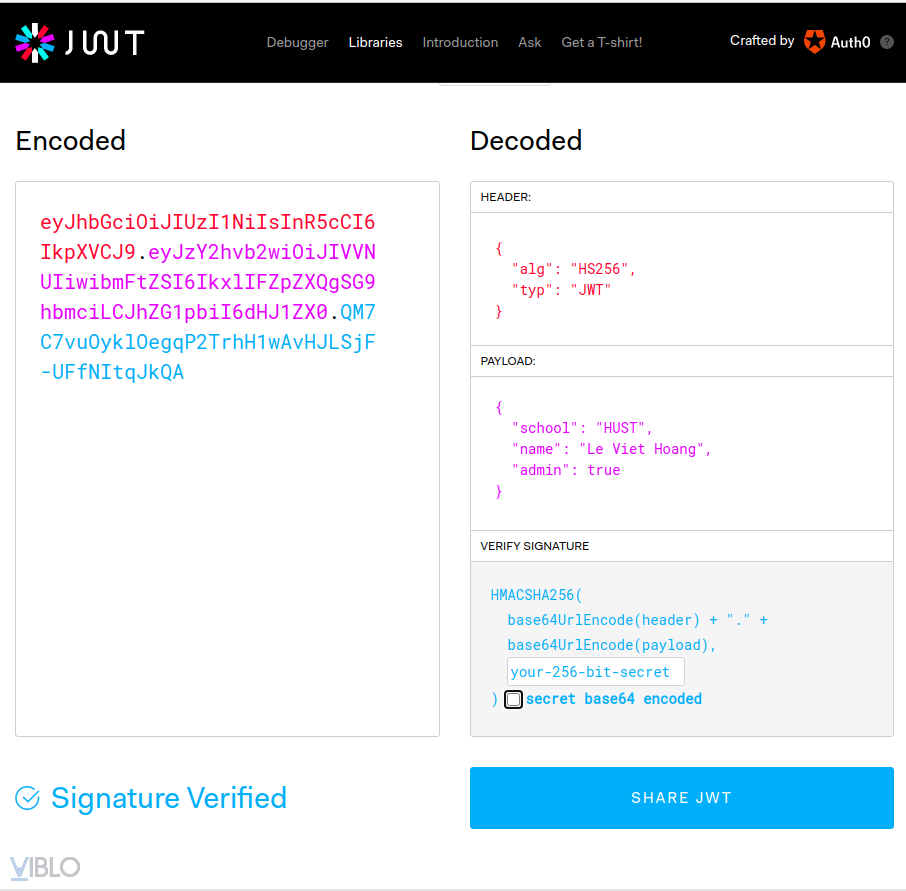Viewport: 906px width, 891px height.
Task: Go to the Introduction page
Action: point(460,42)
